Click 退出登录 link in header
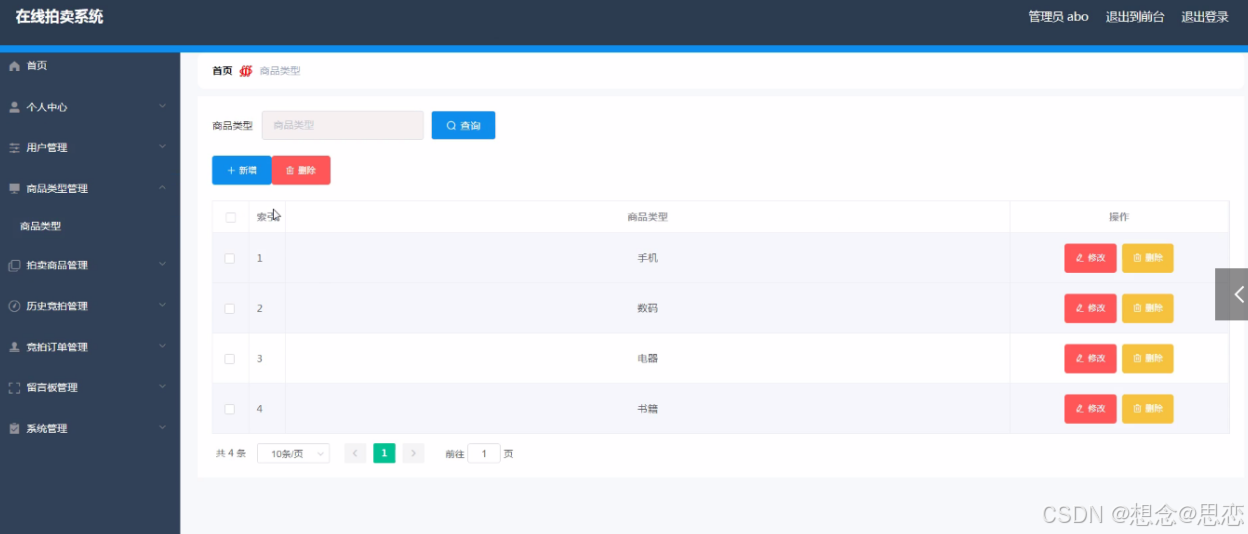This screenshot has width=1248, height=534. (1205, 17)
